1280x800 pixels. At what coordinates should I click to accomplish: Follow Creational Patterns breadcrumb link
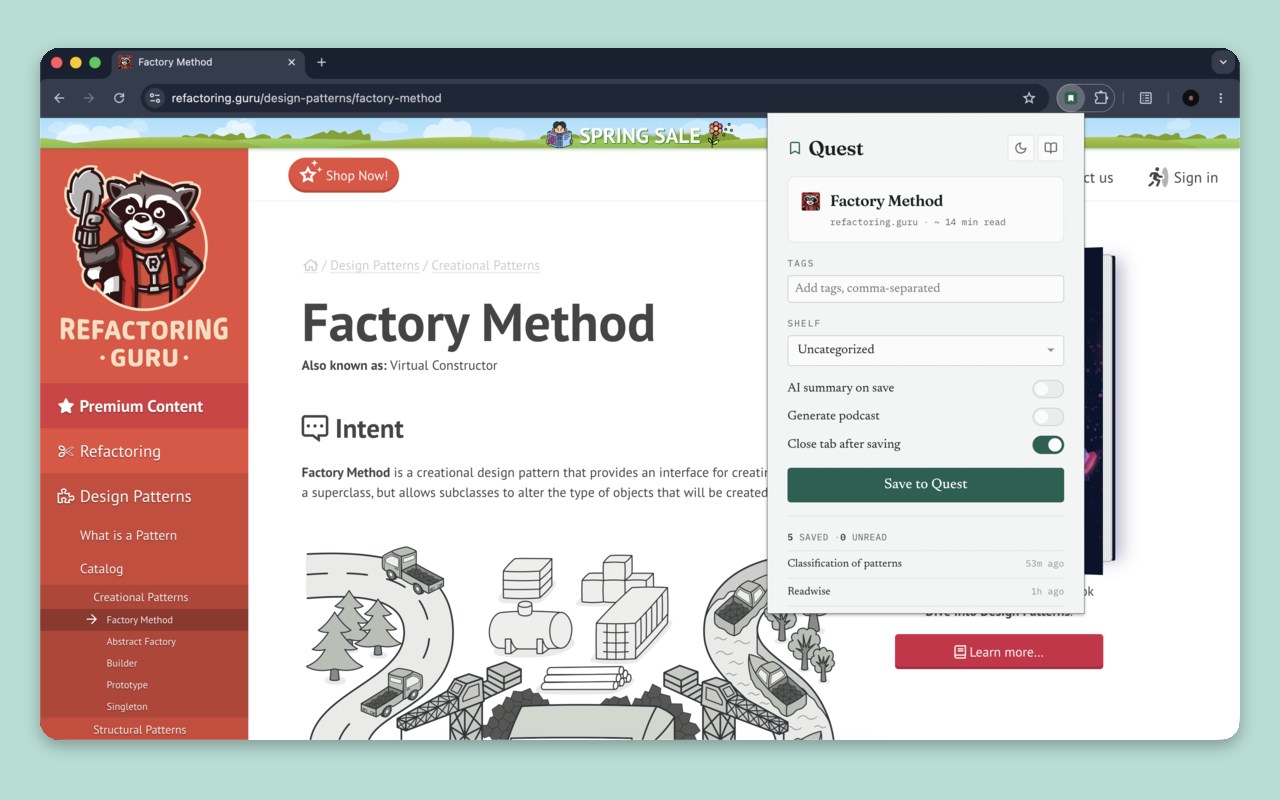[x=486, y=265]
